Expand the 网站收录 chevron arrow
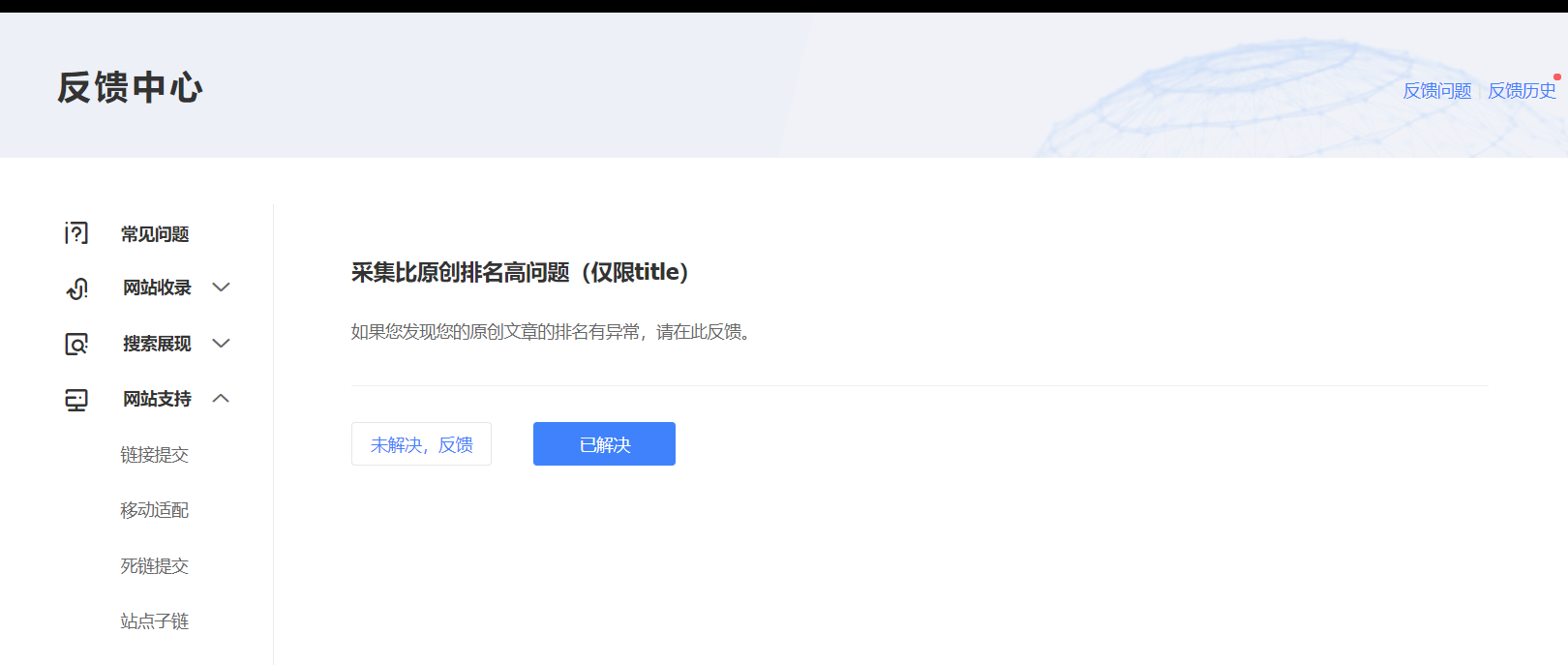Image resolution: width=1568 pixels, height=665 pixels. pos(221,287)
